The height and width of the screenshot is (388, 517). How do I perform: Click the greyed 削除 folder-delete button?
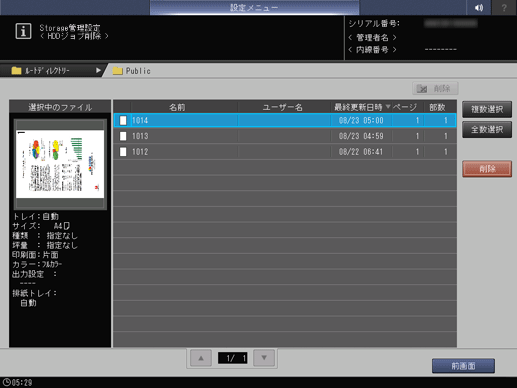click(x=435, y=89)
